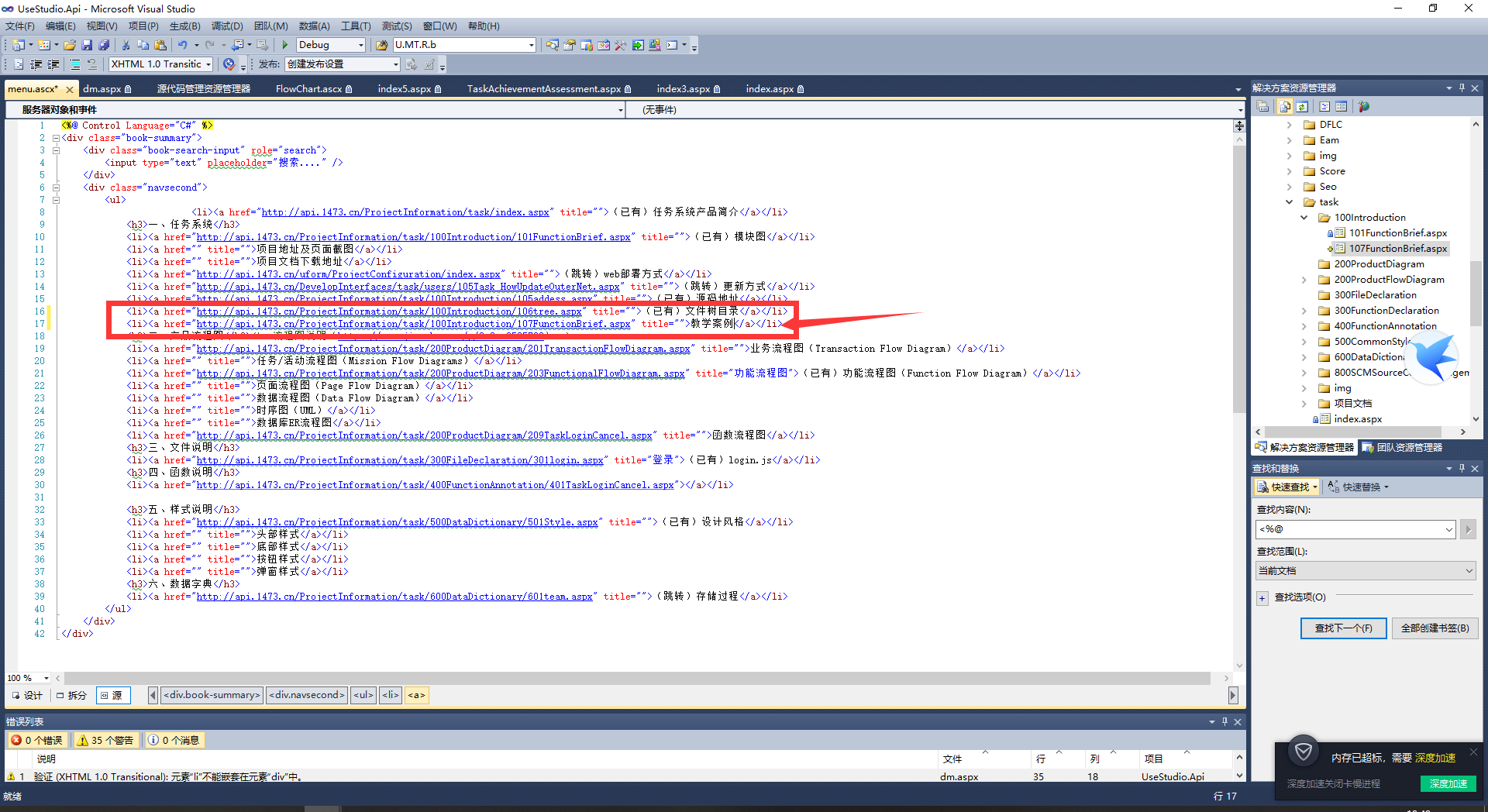Open the 100 % zoom dropdown
This screenshot has width=1488, height=812.
point(46,678)
